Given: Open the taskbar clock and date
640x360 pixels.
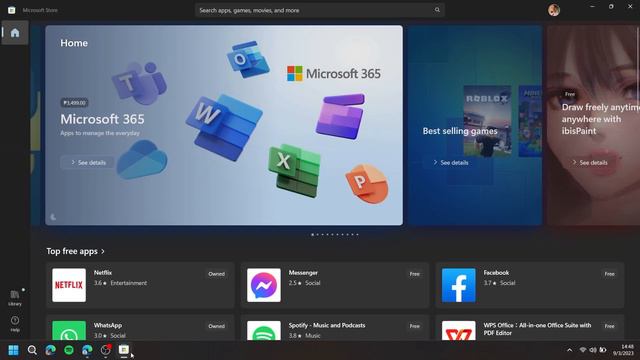Looking at the screenshot, I should (623, 350).
